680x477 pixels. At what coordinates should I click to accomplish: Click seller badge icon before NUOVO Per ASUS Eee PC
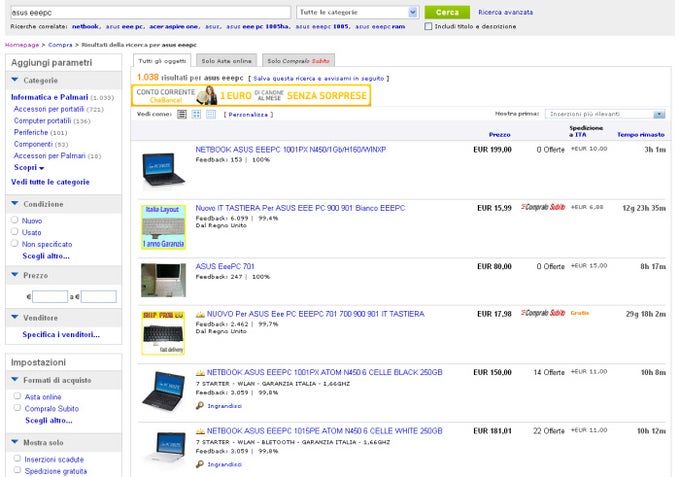(200, 314)
